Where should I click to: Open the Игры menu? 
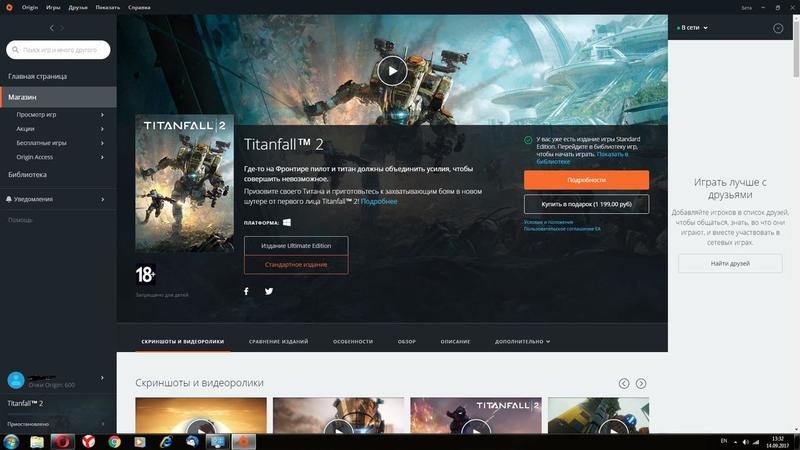pos(53,8)
